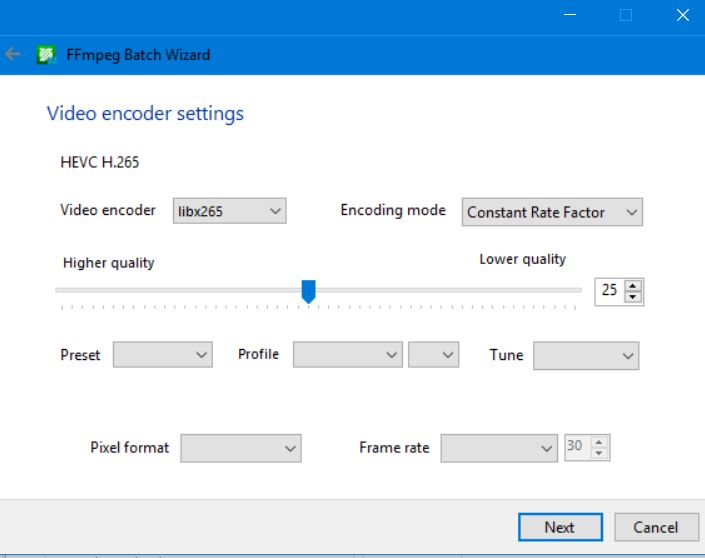Open the Preset dropdown
The width and height of the screenshot is (705, 558).
162,355
